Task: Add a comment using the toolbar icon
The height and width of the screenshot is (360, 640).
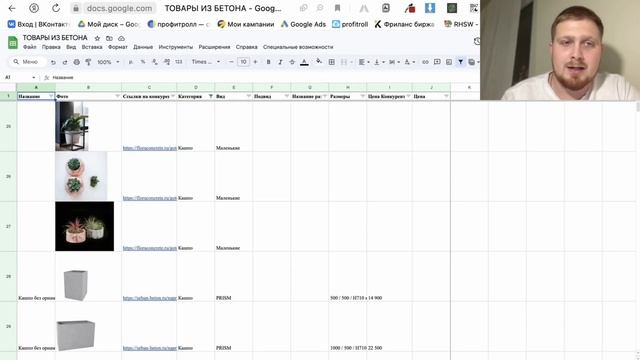Action: click(437, 62)
